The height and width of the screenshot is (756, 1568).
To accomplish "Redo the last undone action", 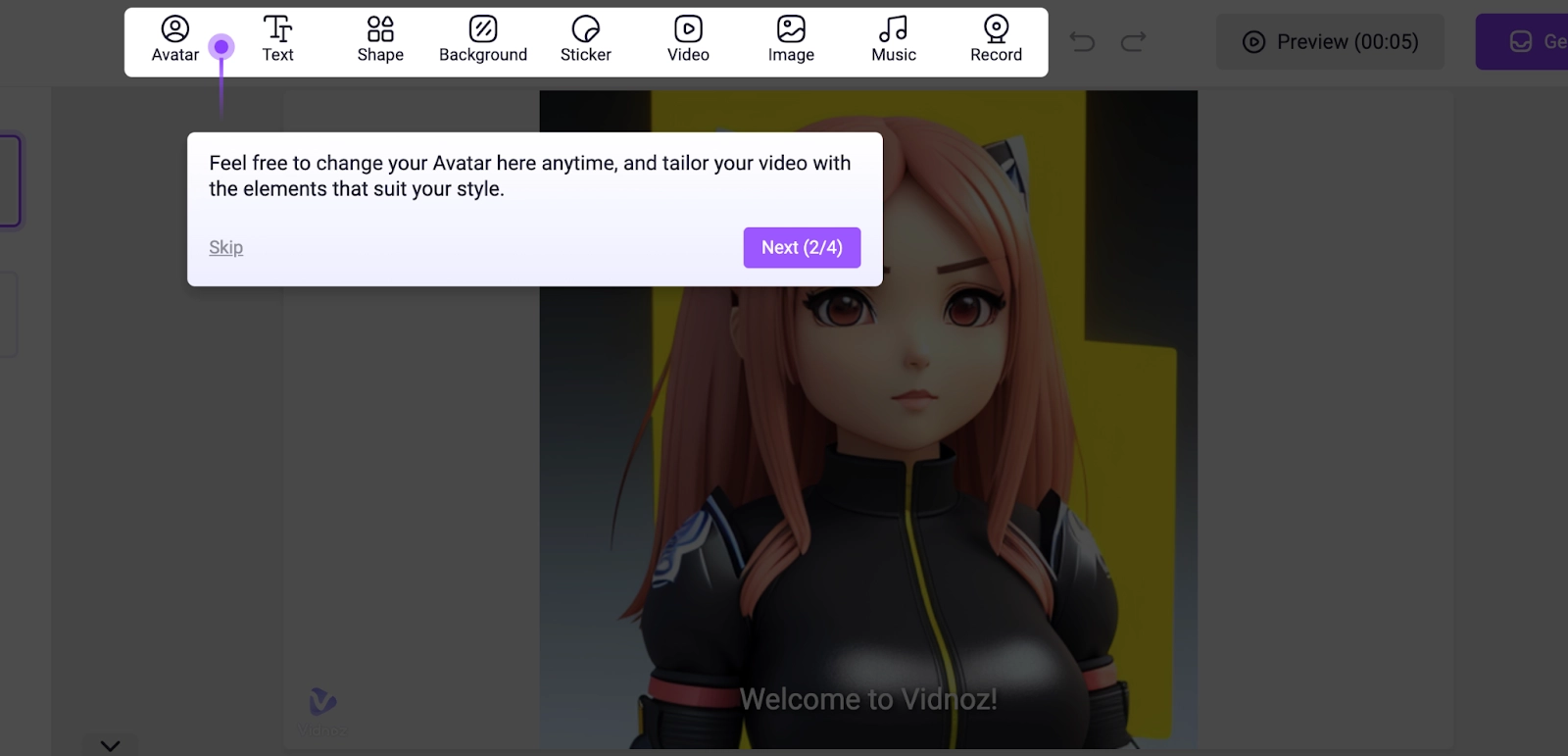I will (1134, 41).
